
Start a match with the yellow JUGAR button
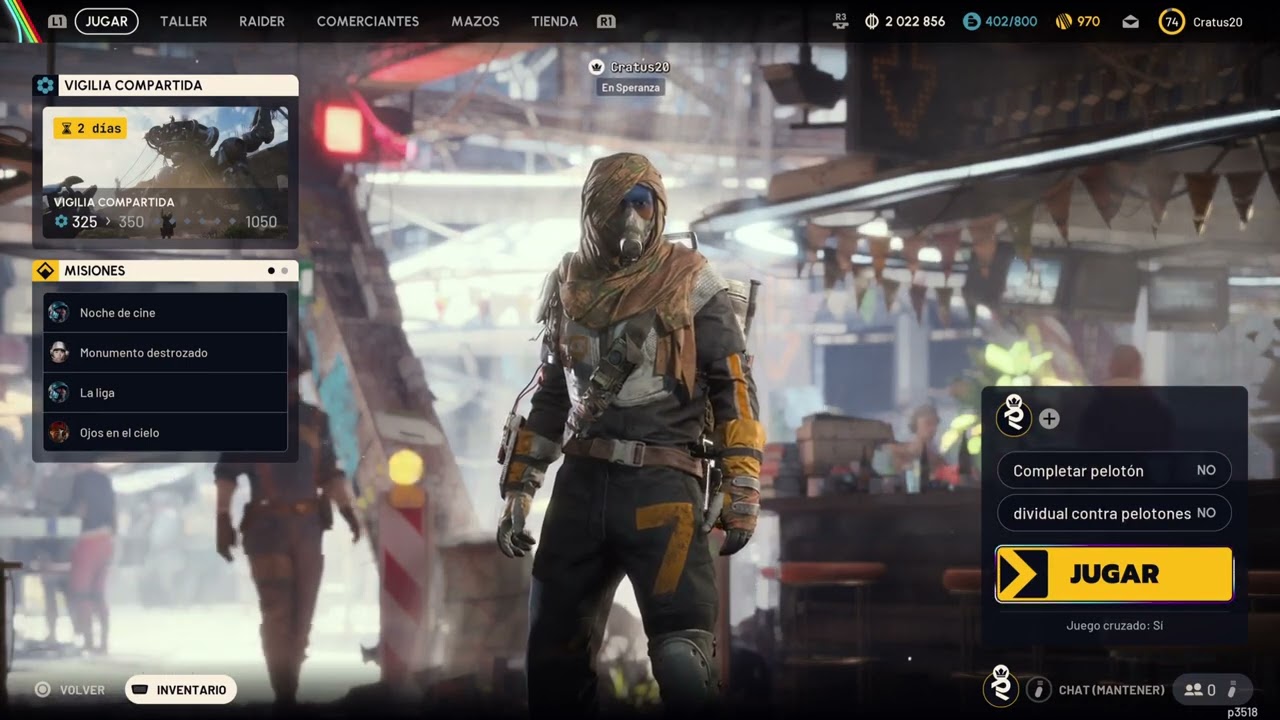tap(1114, 574)
